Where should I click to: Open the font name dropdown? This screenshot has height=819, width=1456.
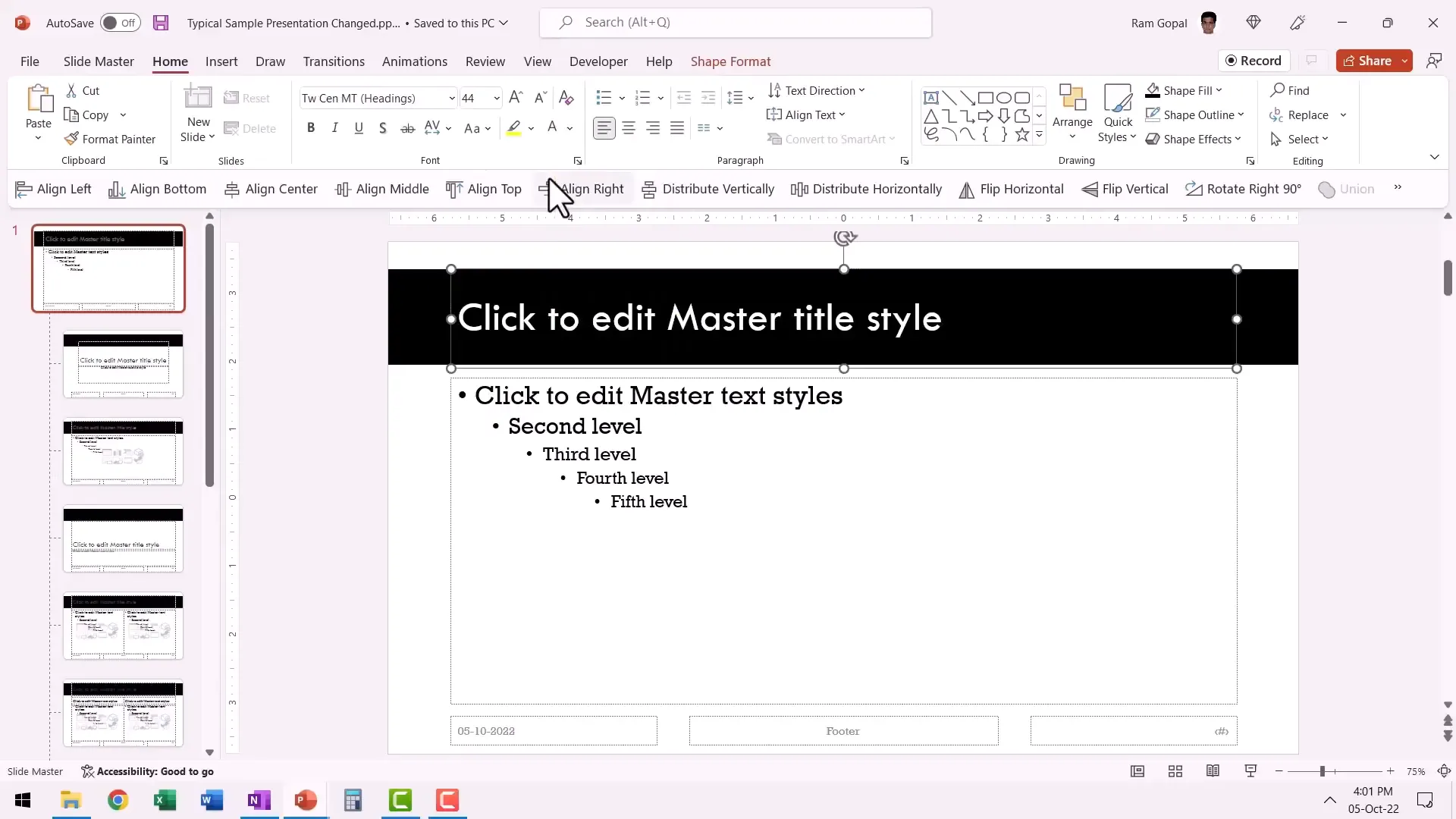451,98
